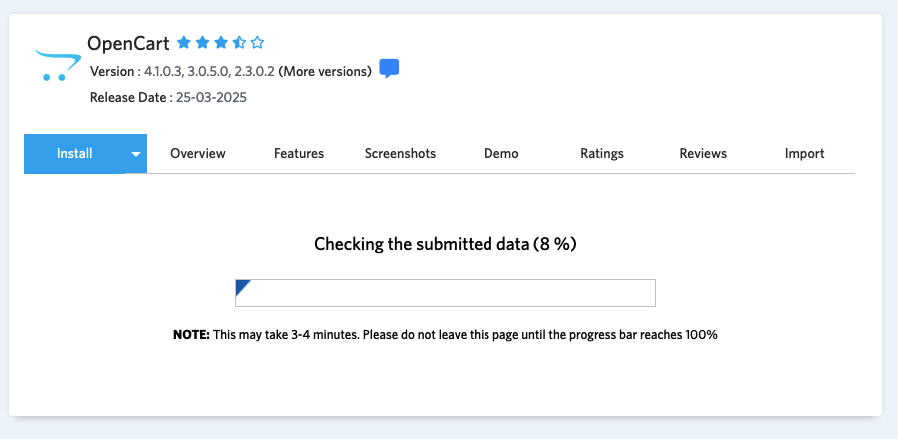Click the empty fifth rating star

[258, 42]
